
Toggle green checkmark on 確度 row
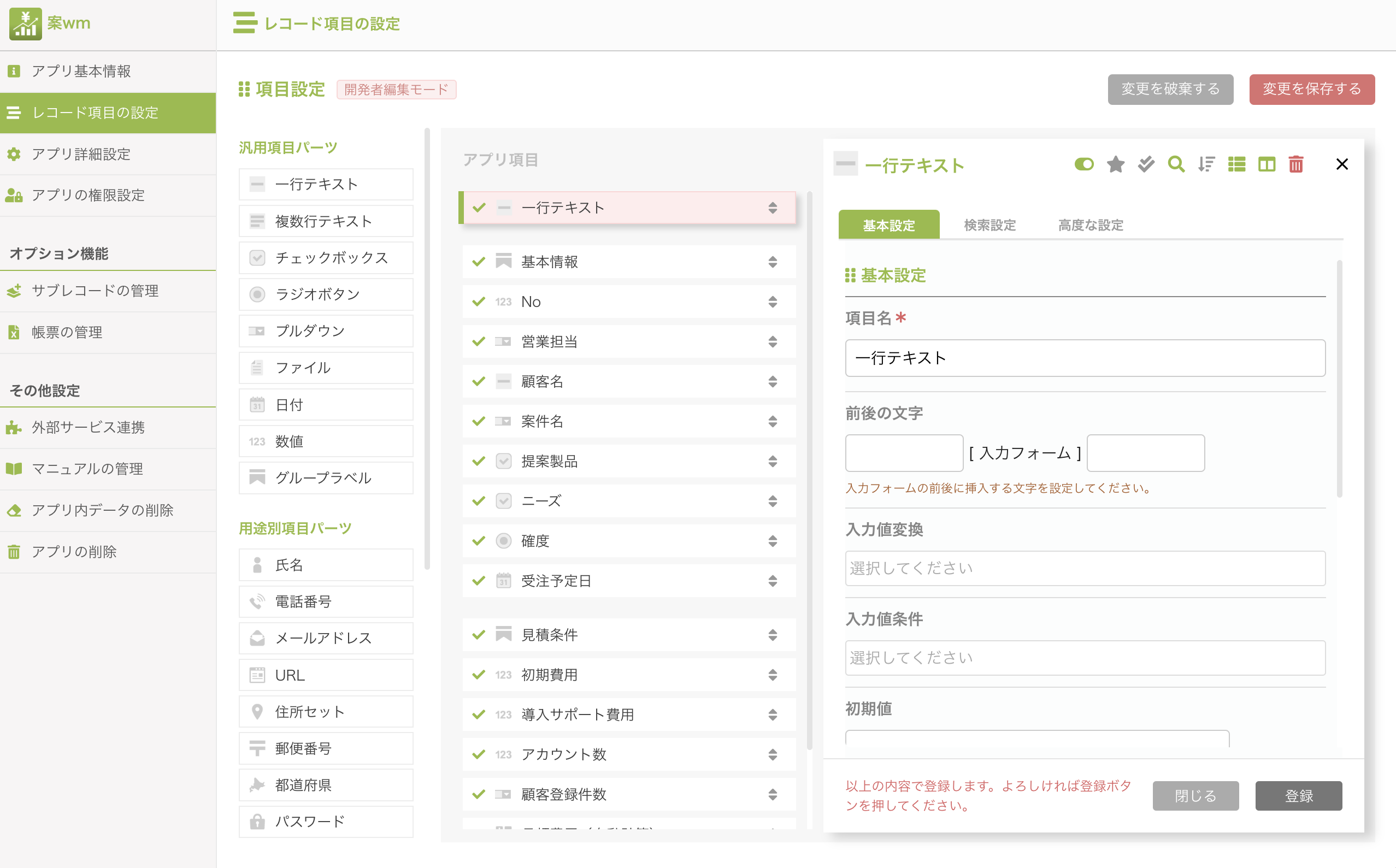(x=478, y=541)
